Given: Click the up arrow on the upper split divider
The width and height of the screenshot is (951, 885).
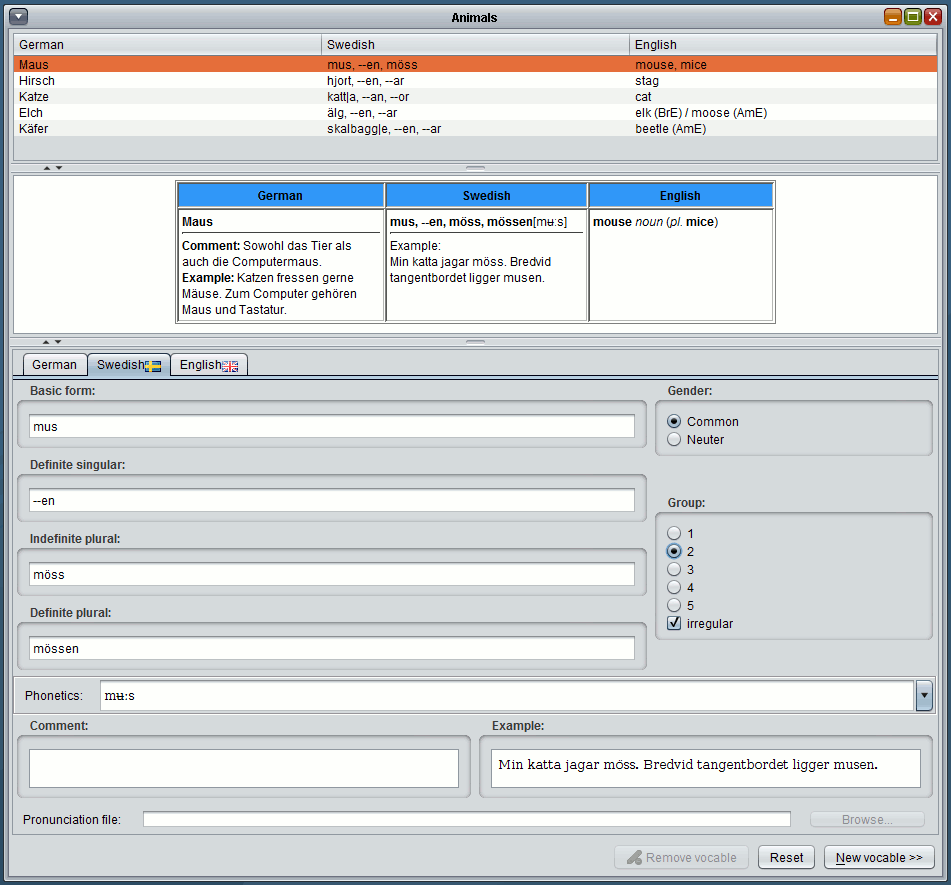Looking at the screenshot, I should (x=47, y=168).
